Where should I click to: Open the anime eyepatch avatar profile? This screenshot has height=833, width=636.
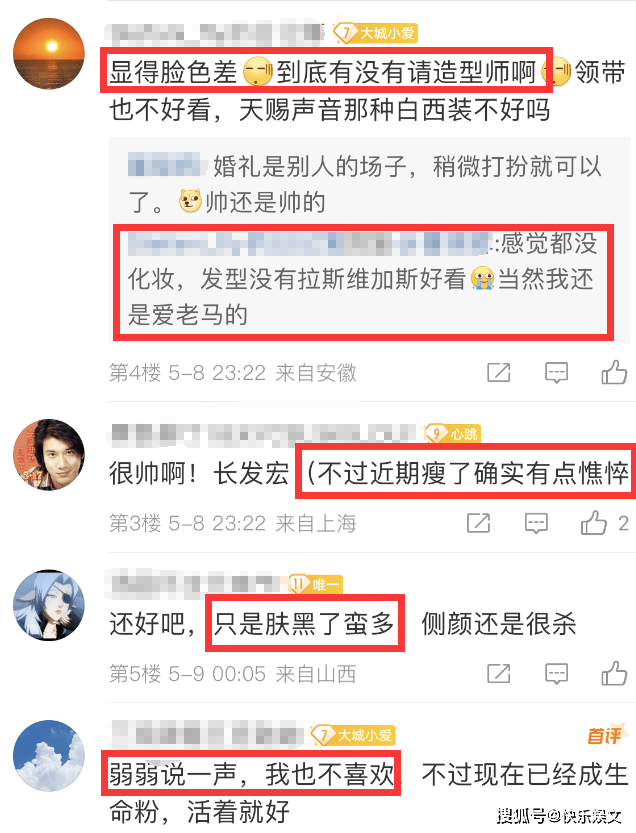click(49, 605)
